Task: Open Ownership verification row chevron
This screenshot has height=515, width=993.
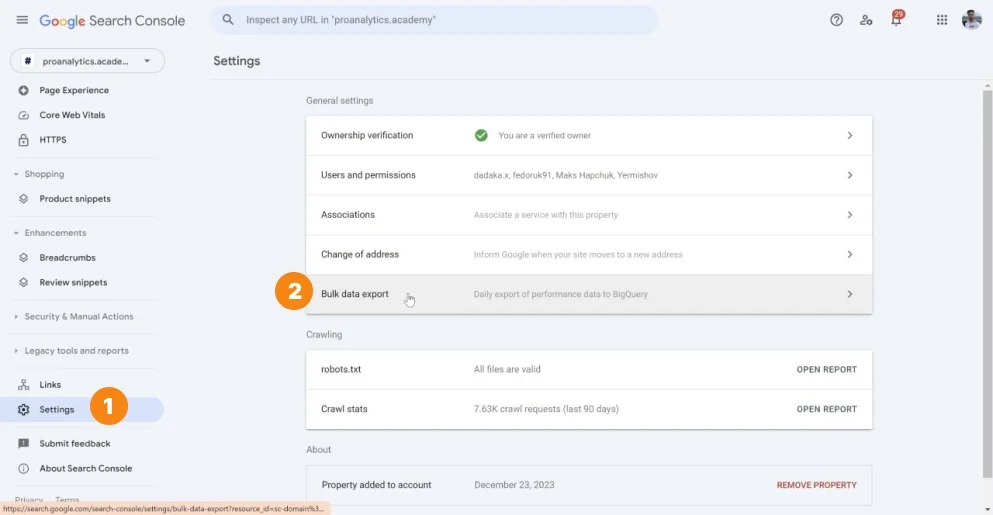Action: coord(850,135)
